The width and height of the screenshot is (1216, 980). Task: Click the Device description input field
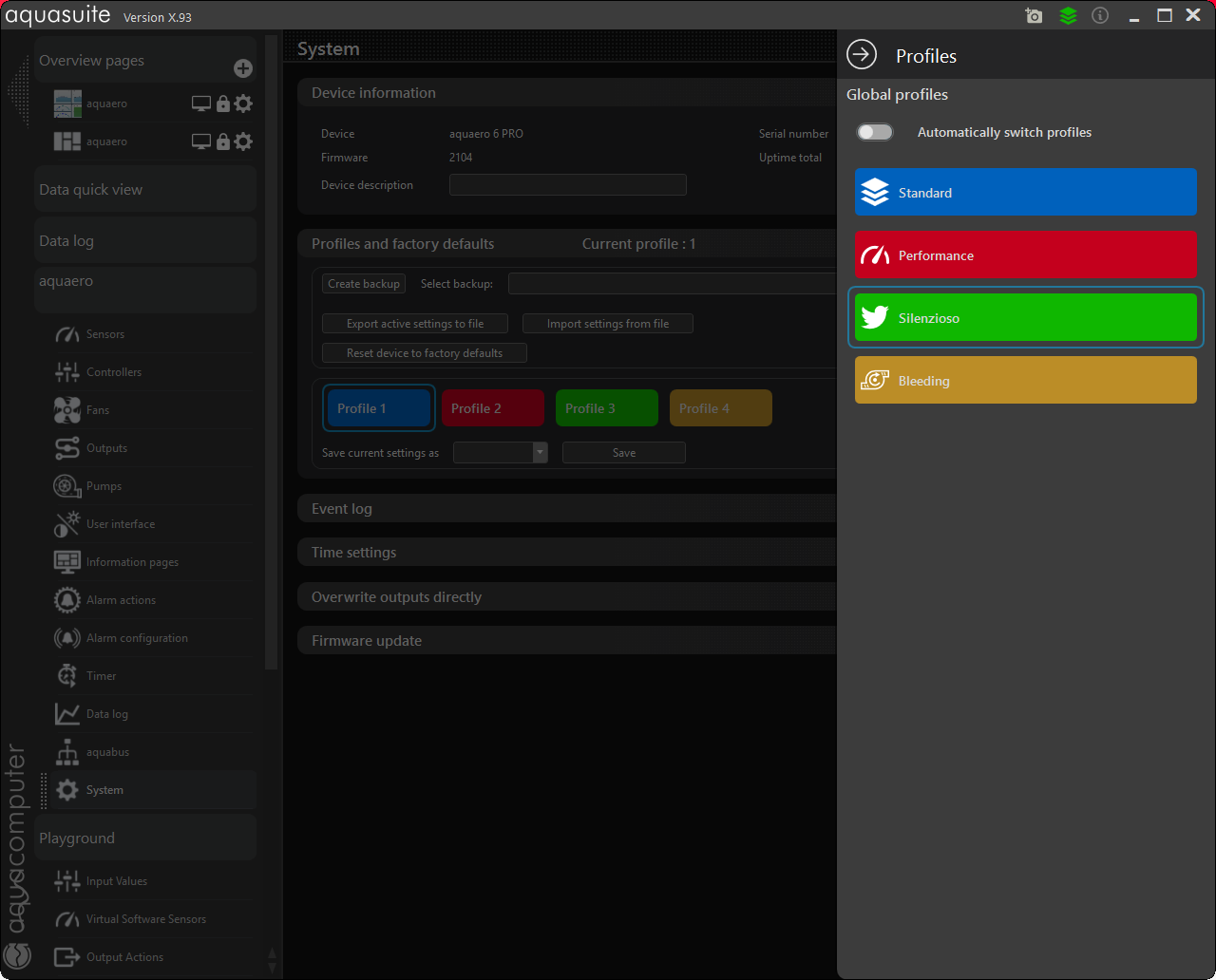[x=568, y=185]
